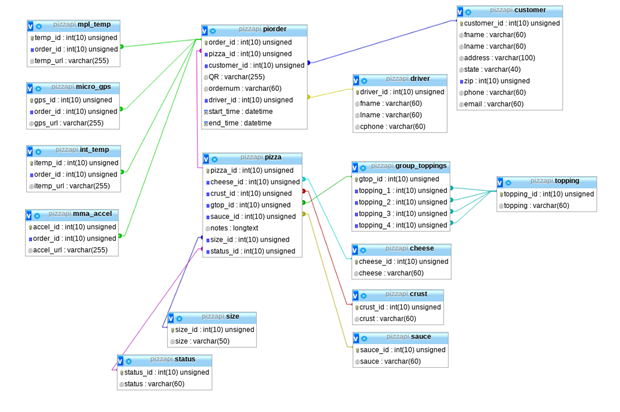Click the accel_url : varchar(255) column
This screenshot has height=412, width=620.
[x=68, y=250]
